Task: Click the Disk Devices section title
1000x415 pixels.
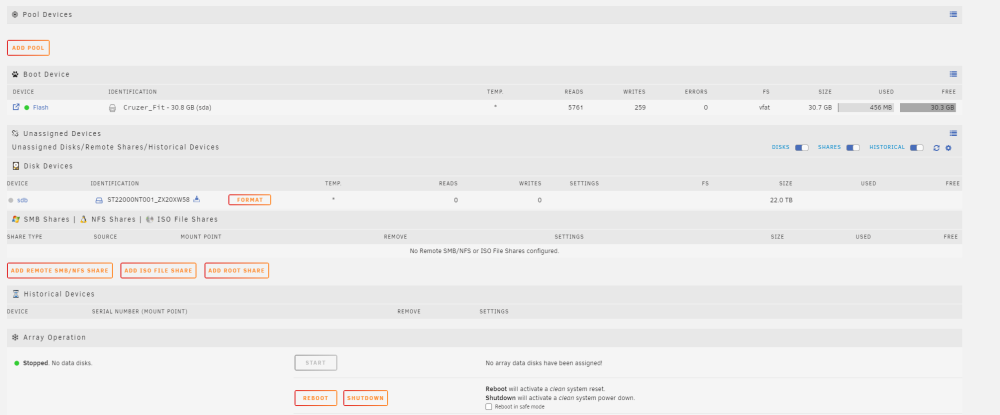Action: [x=48, y=166]
